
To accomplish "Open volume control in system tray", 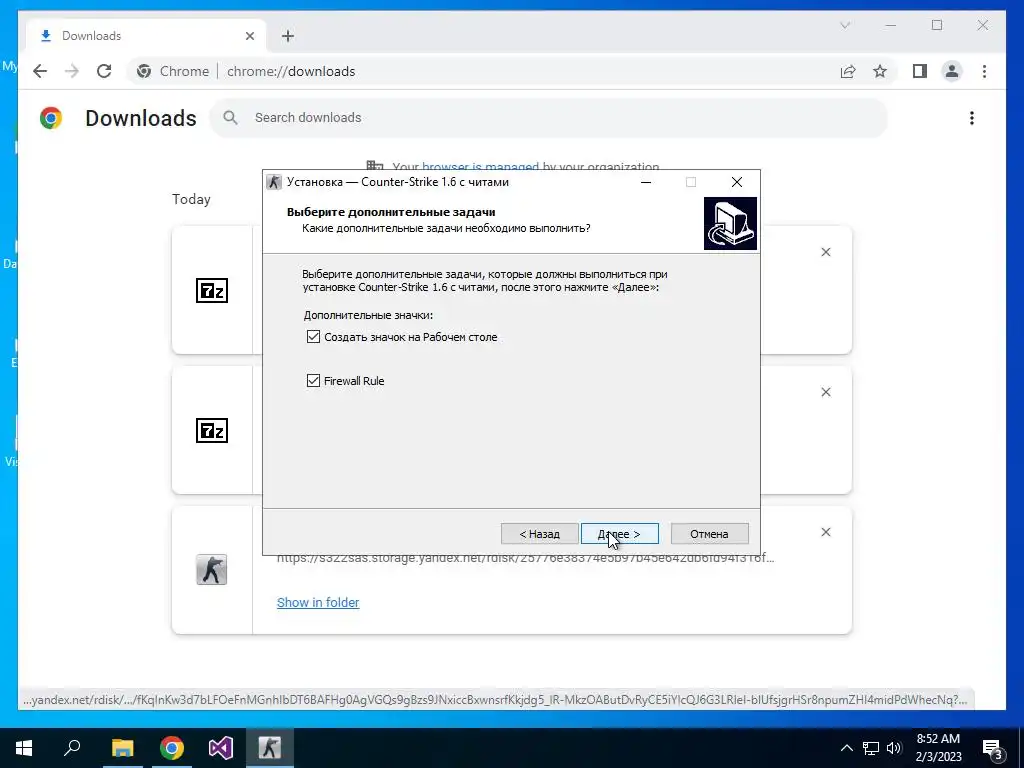I will click(x=894, y=748).
